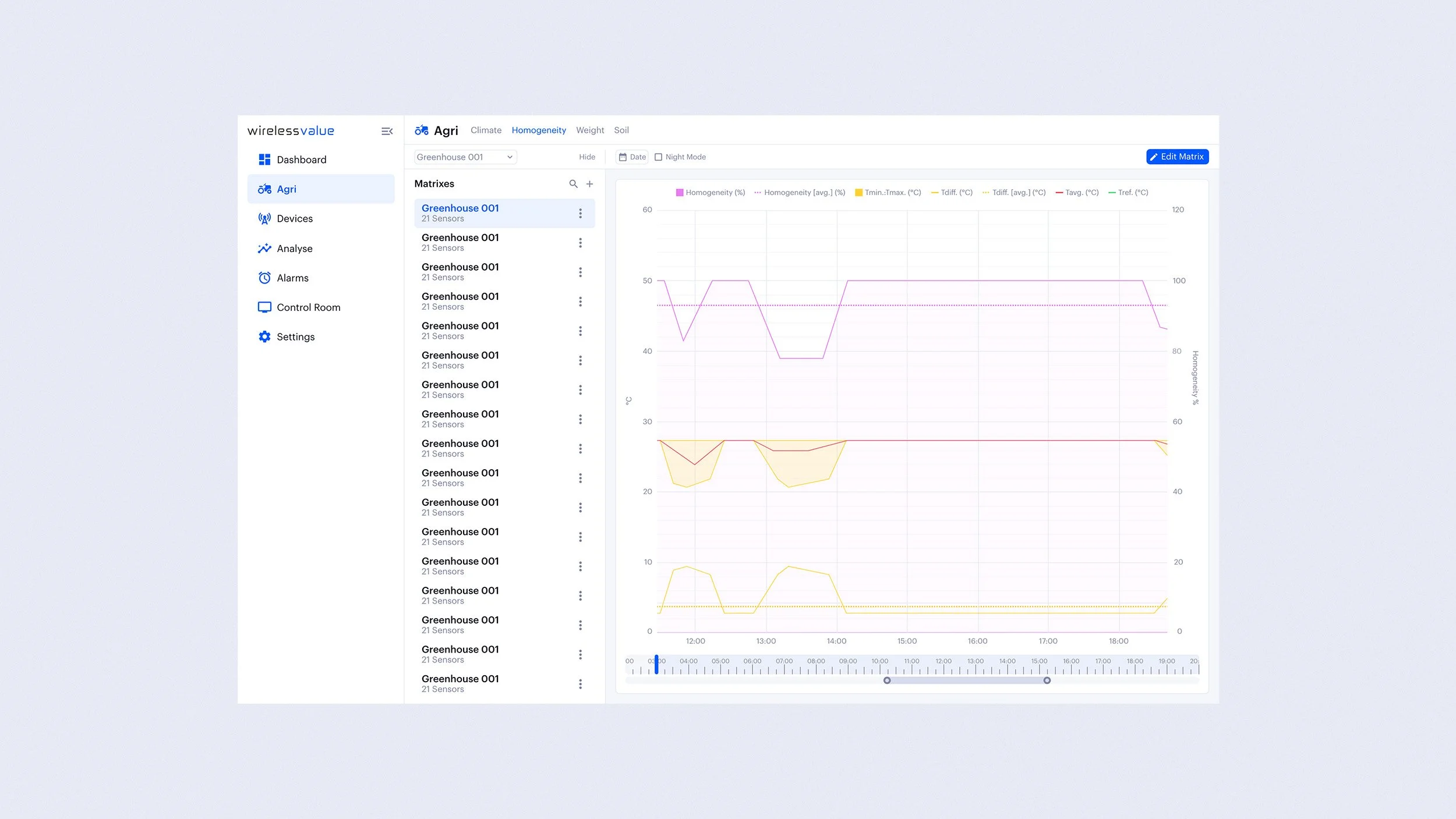Open Alarms clock icon

tap(264, 278)
